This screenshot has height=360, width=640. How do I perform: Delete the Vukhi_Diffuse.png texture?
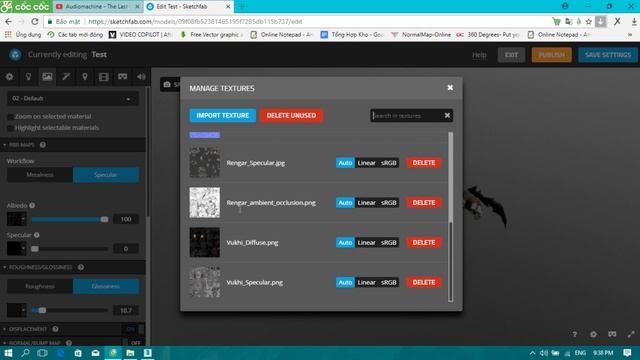[424, 242]
